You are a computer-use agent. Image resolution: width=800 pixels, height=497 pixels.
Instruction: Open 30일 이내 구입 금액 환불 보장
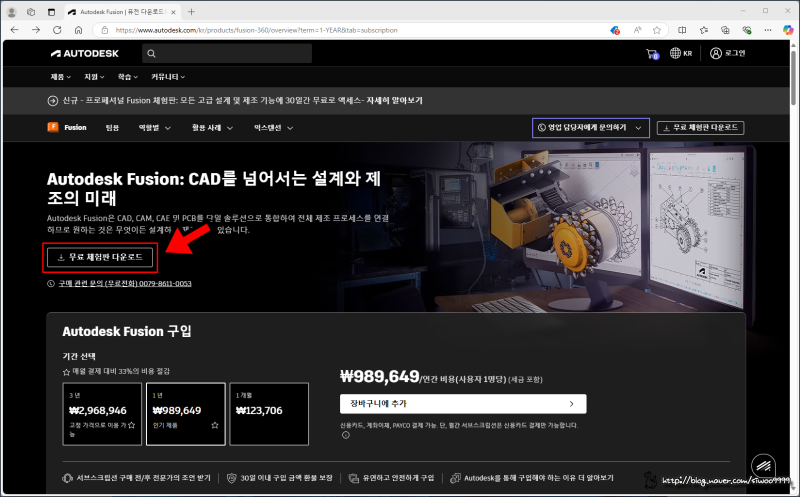pyautogui.click(x=280, y=478)
